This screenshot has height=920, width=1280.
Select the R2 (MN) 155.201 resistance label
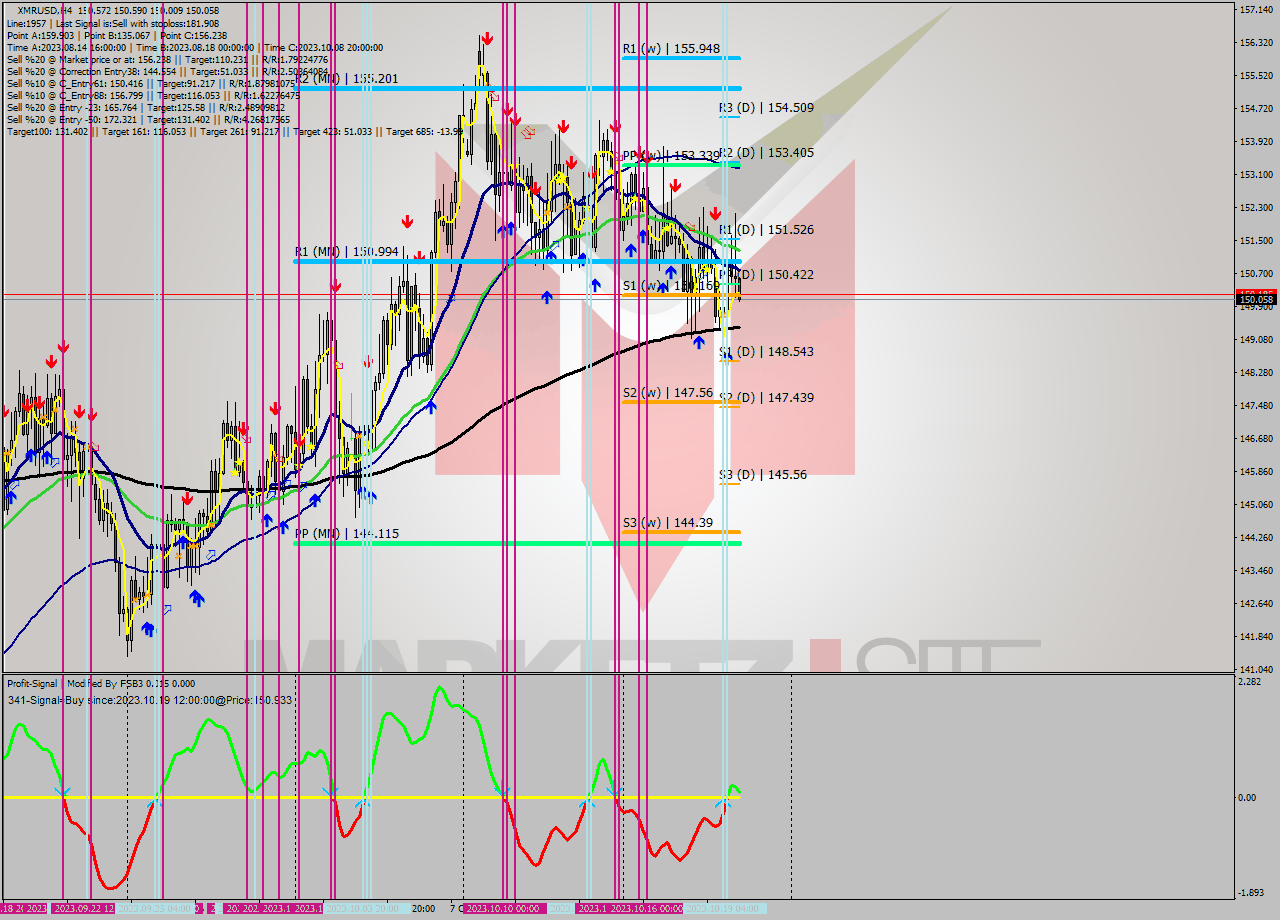[347, 78]
